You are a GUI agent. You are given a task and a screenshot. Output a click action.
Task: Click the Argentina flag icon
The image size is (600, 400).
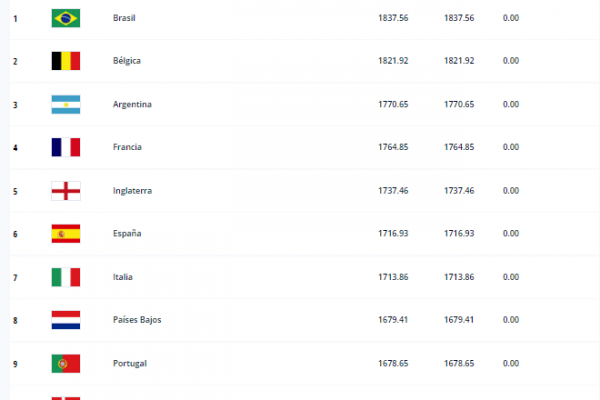(66, 104)
